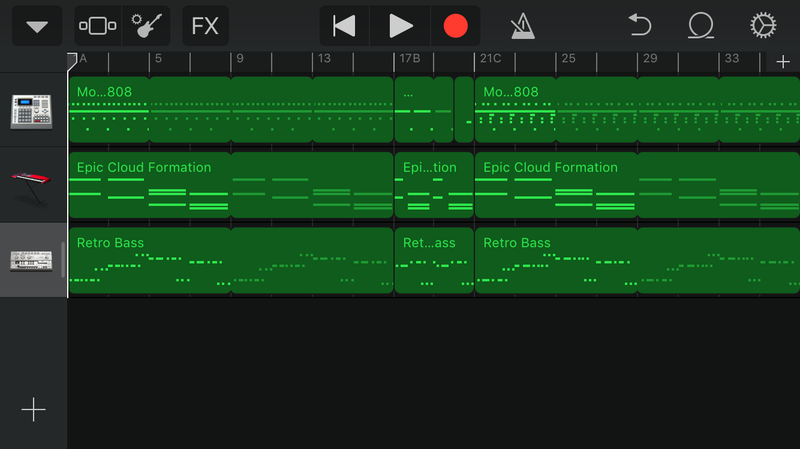Go to beginning of the song
The width and height of the screenshot is (800, 449).
click(344, 26)
